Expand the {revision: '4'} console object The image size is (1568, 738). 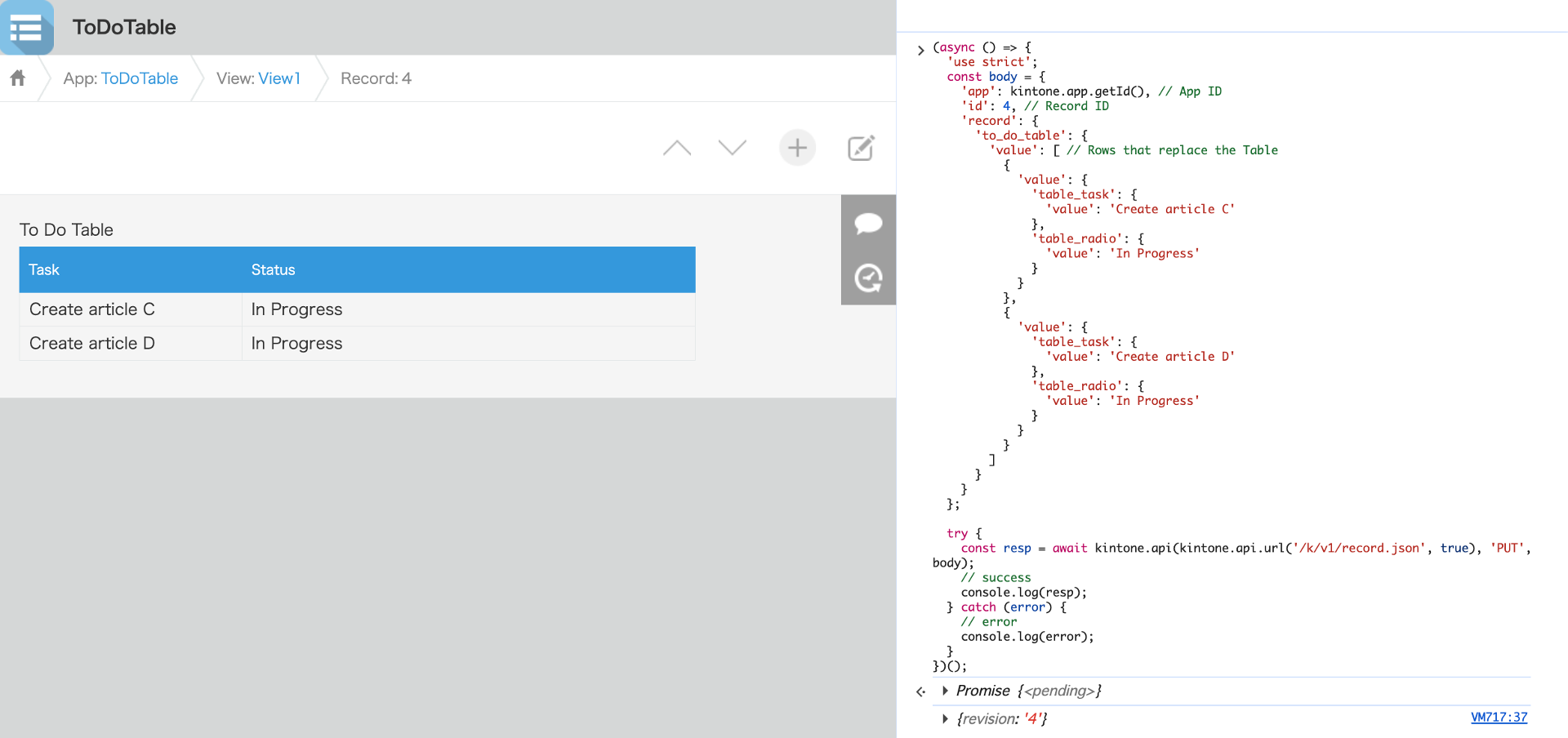945,718
